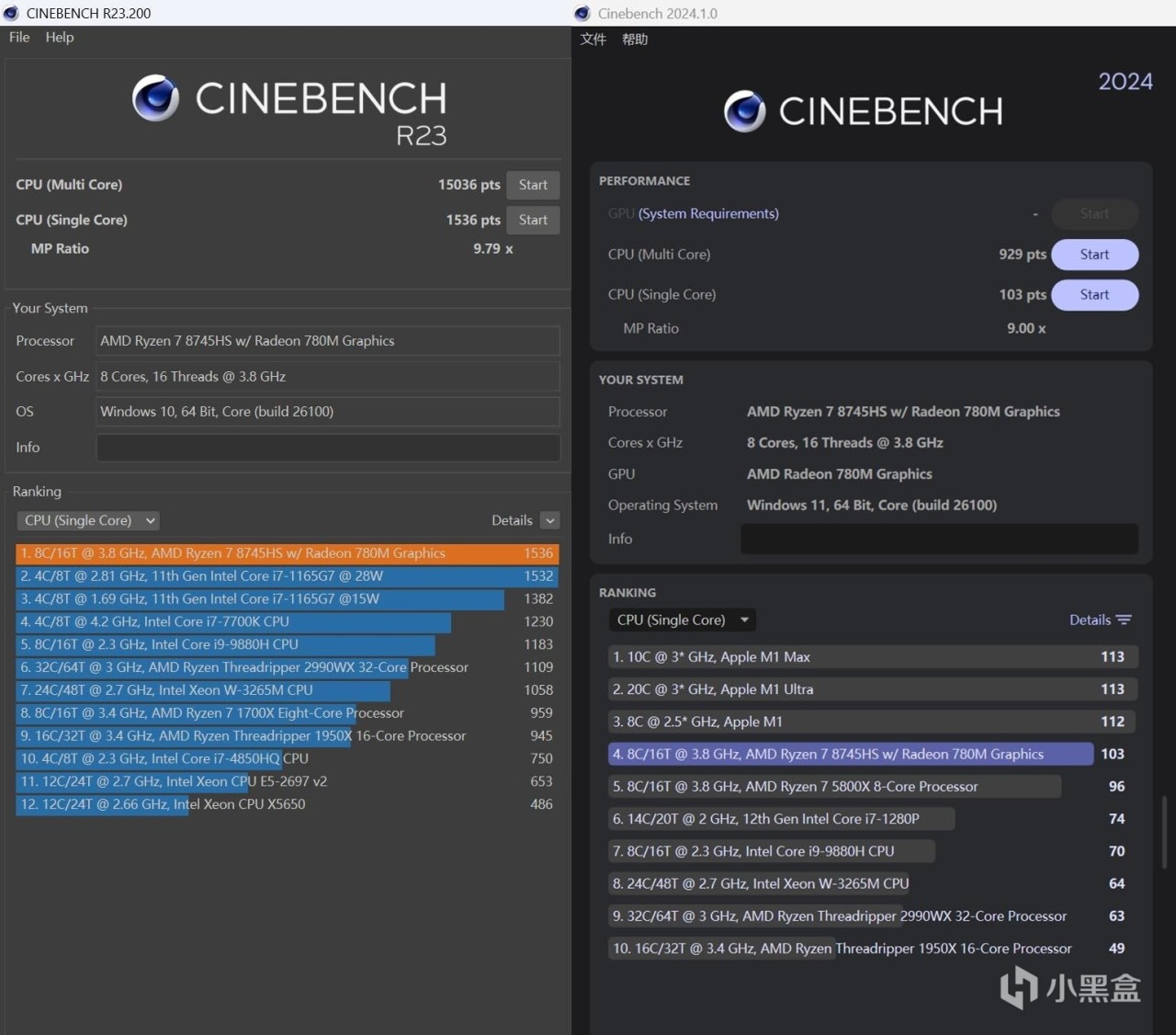Select 2024 ranking row 1, Apple M1 Max

click(873, 657)
